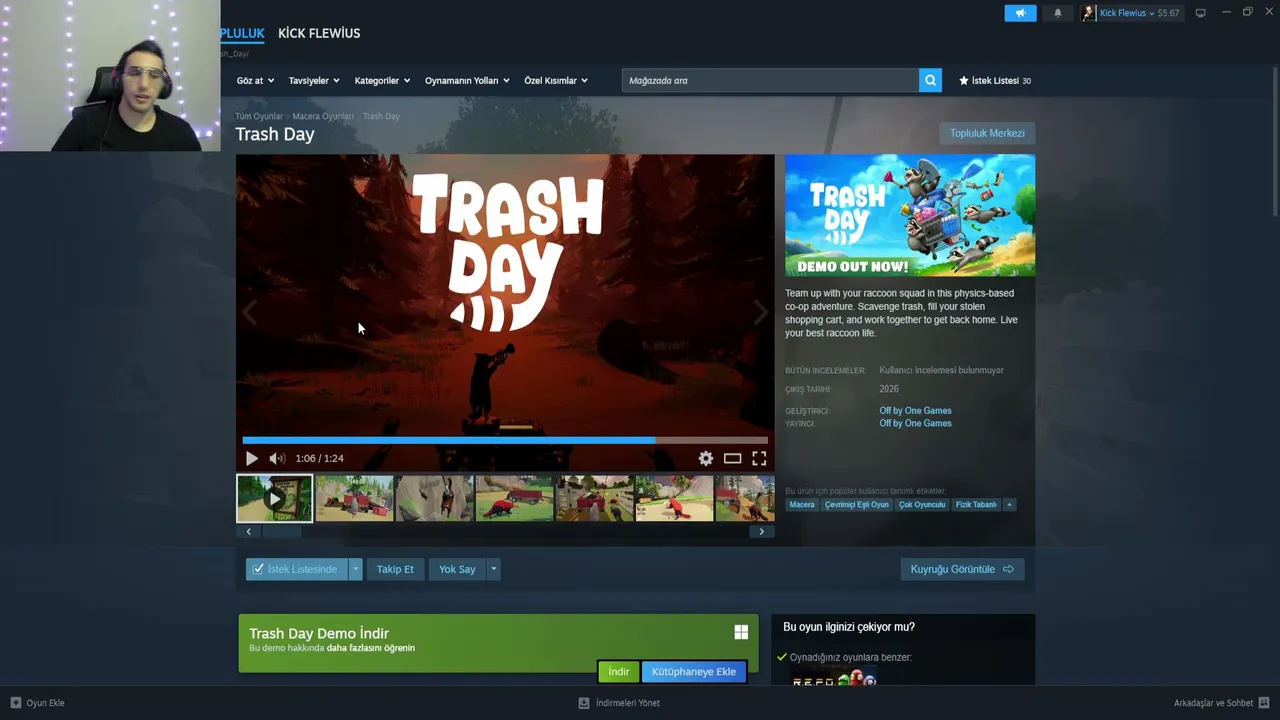Go to Macera Oyunları breadcrumb
The height and width of the screenshot is (720, 1280).
323,116
